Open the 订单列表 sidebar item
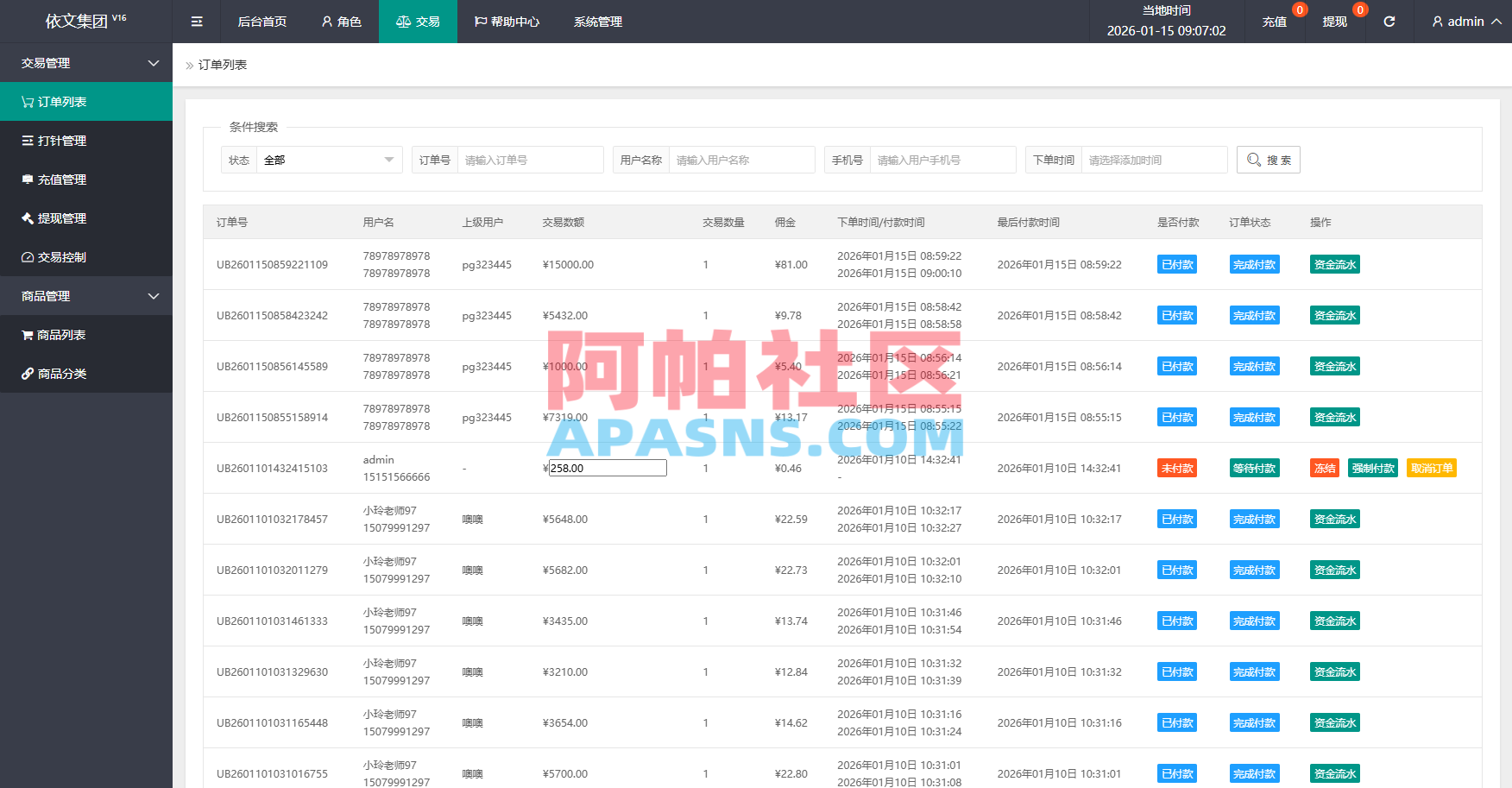The height and width of the screenshot is (788, 1512). coord(86,102)
